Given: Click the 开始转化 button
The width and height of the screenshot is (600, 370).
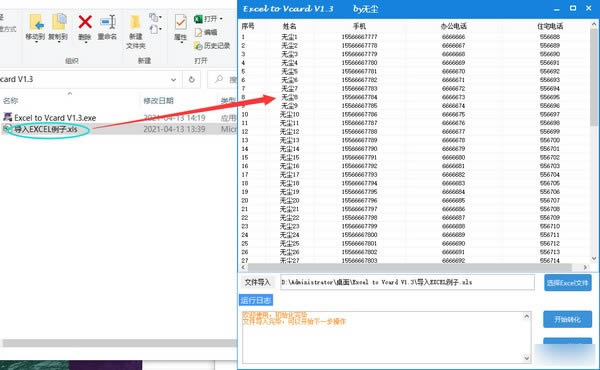Looking at the screenshot, I should click(567, 319).
